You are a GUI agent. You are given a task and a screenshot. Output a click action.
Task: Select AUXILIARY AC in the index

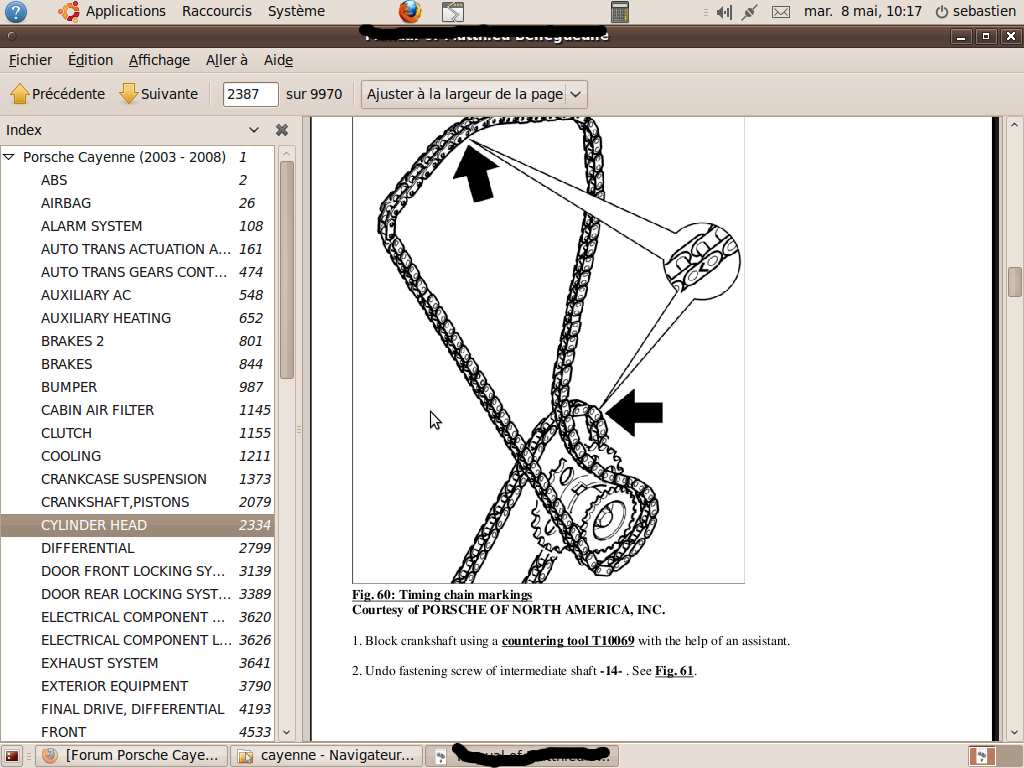(x=137, y=295)
